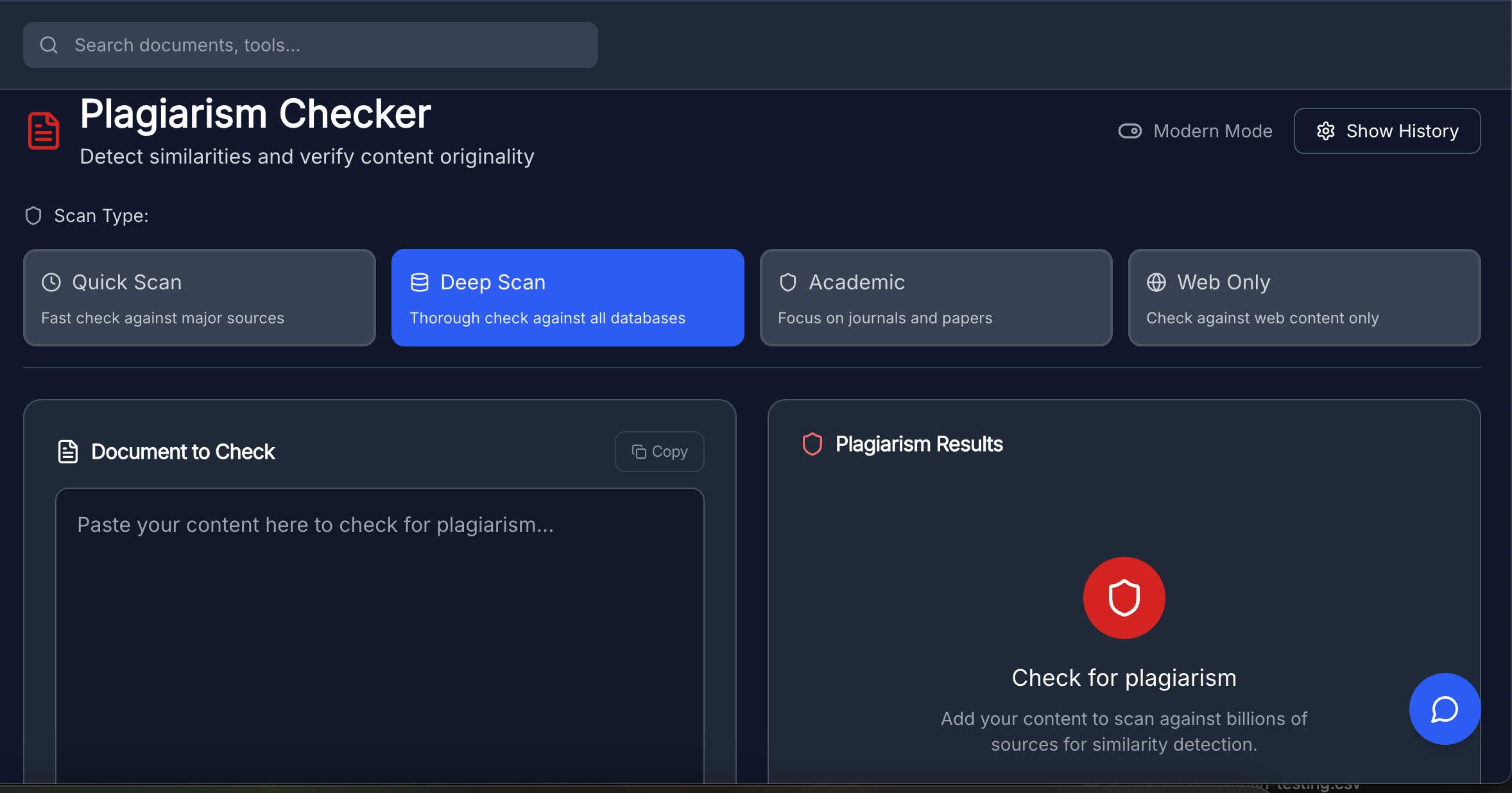The image size is (1512, 793).
Task: Click the Show History button
Action: [1387, 131]
